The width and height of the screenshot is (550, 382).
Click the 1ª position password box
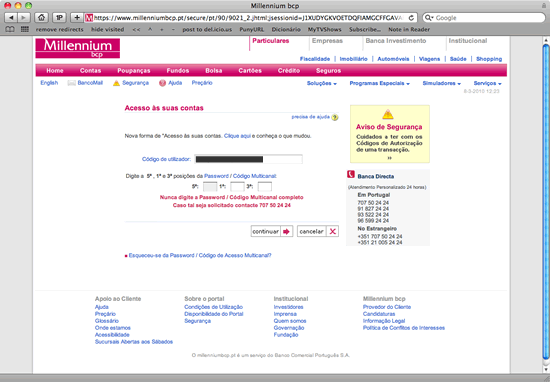[237, 187]
